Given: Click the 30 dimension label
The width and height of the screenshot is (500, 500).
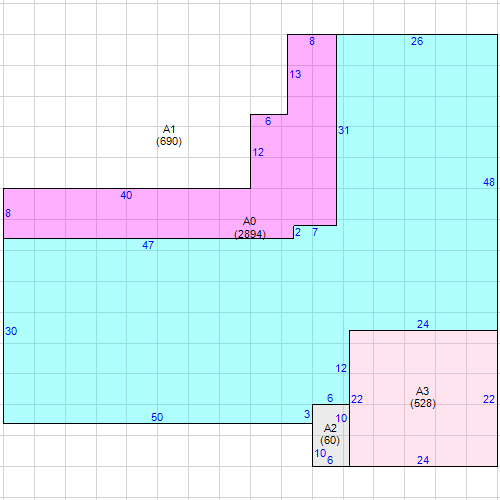Looking at the screenshot, I should (11, 331).
